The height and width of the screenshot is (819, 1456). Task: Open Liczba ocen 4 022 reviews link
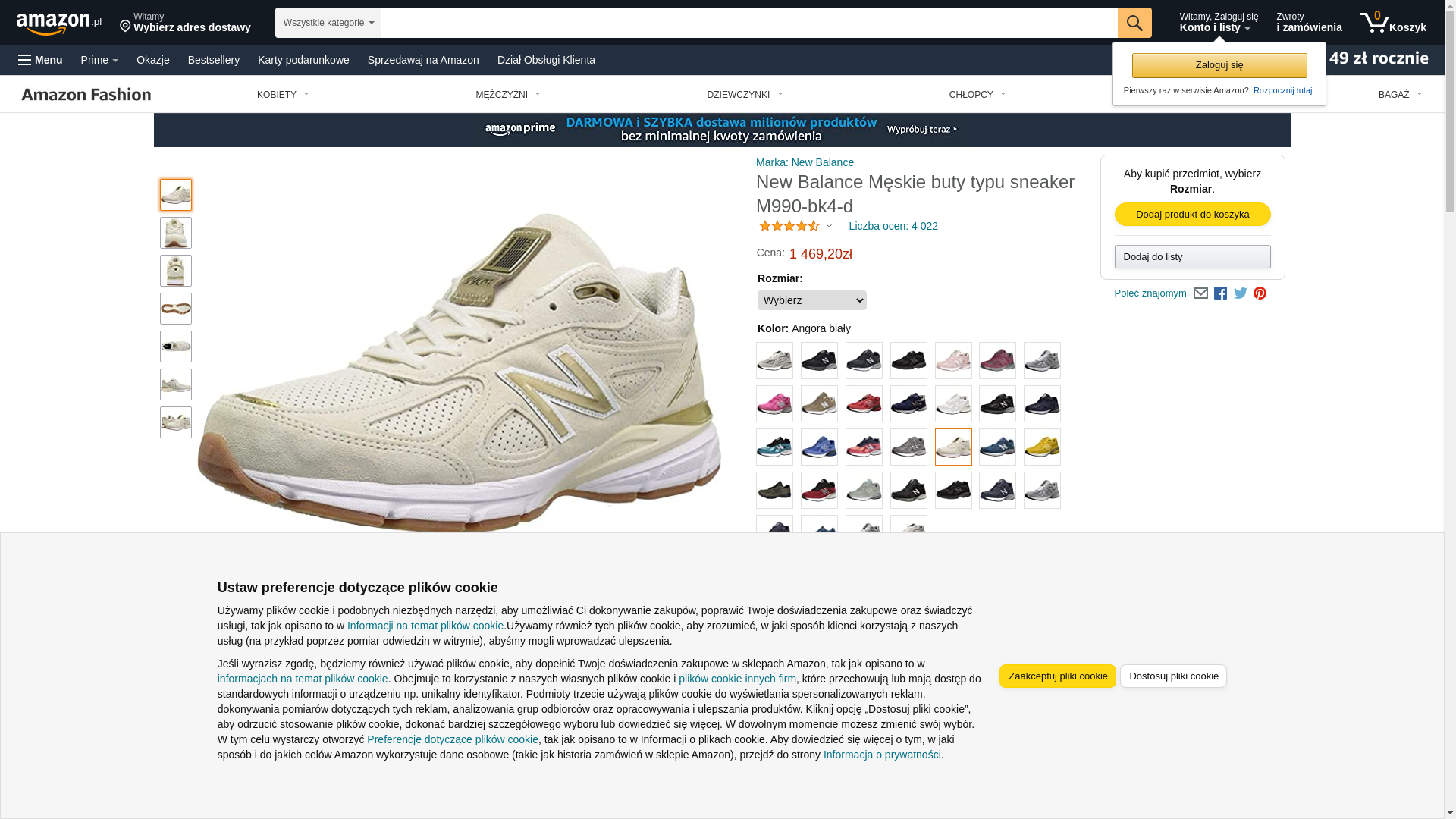893,226
